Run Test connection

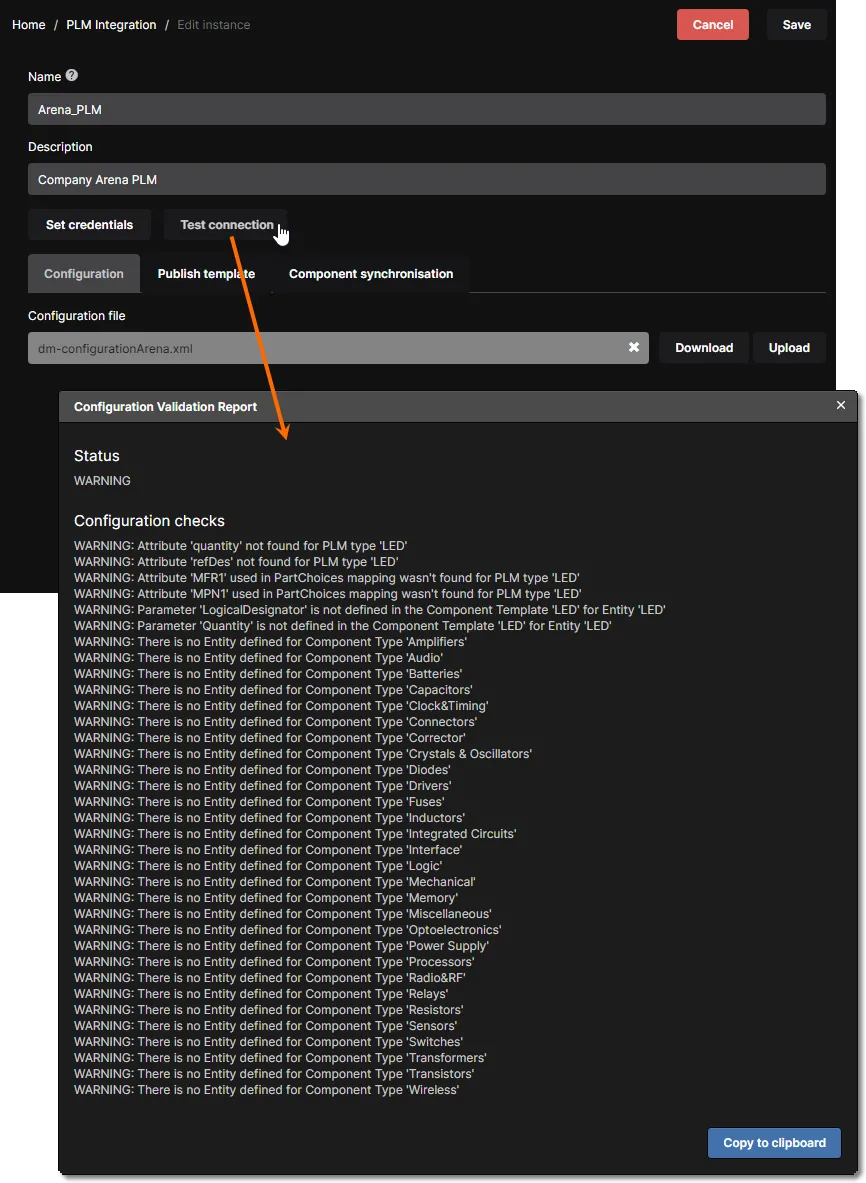tap(226, 225)
